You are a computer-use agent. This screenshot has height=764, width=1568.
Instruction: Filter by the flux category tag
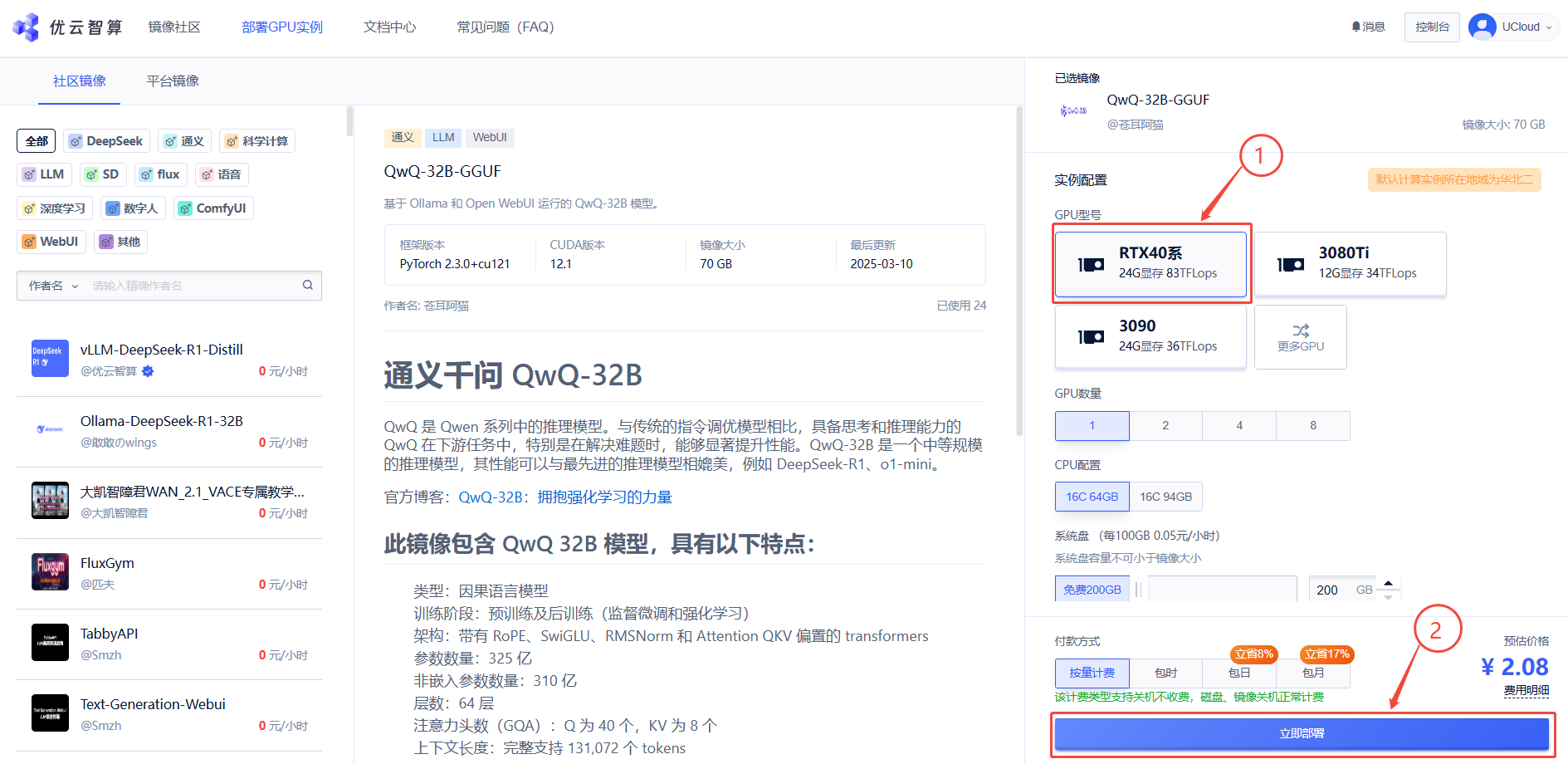[x=160, y=174]
